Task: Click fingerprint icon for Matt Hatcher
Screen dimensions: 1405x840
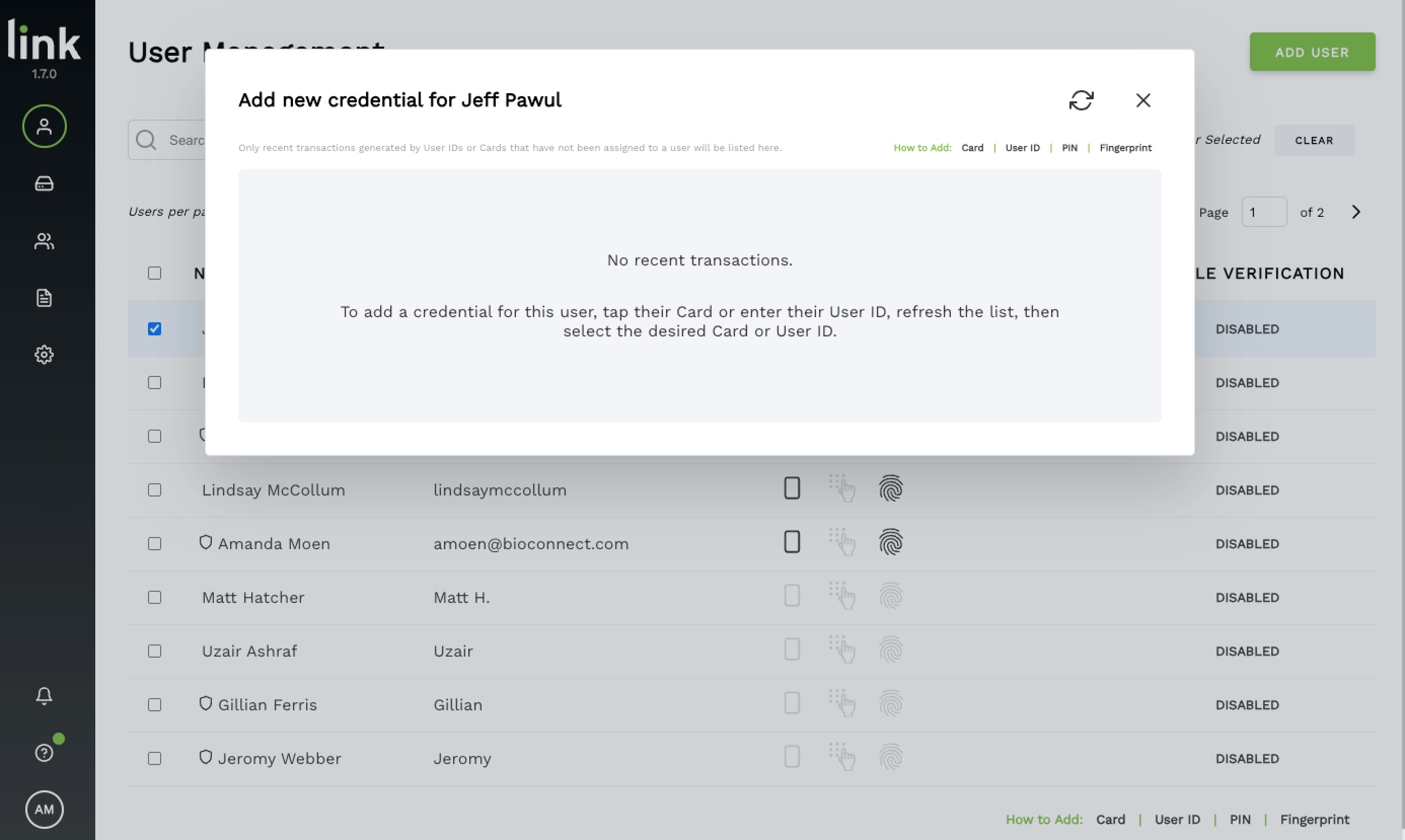Action: pyautogui.click(x=891, y=595)
